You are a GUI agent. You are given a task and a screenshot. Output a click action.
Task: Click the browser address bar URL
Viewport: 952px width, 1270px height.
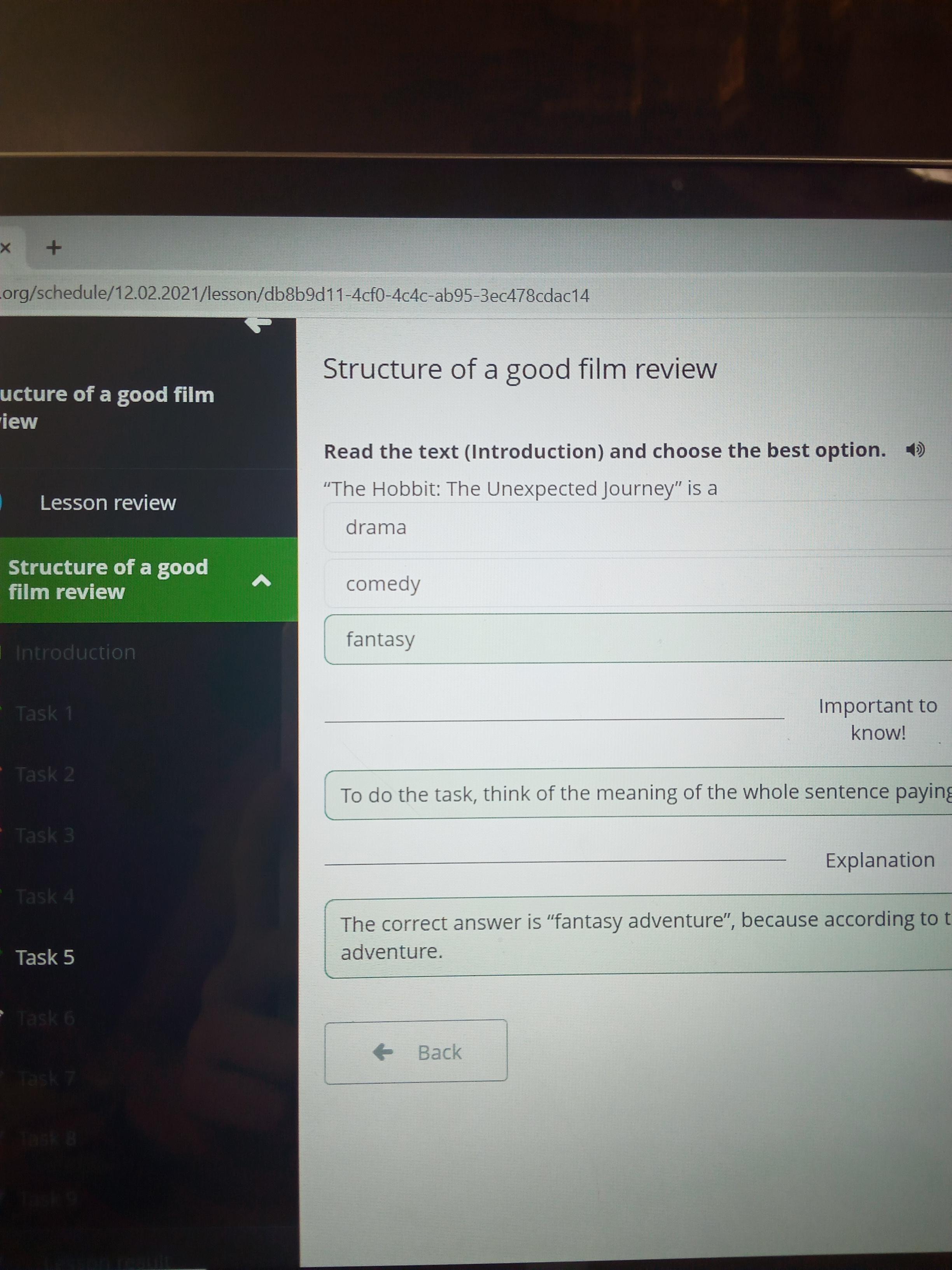coord(296,295)
